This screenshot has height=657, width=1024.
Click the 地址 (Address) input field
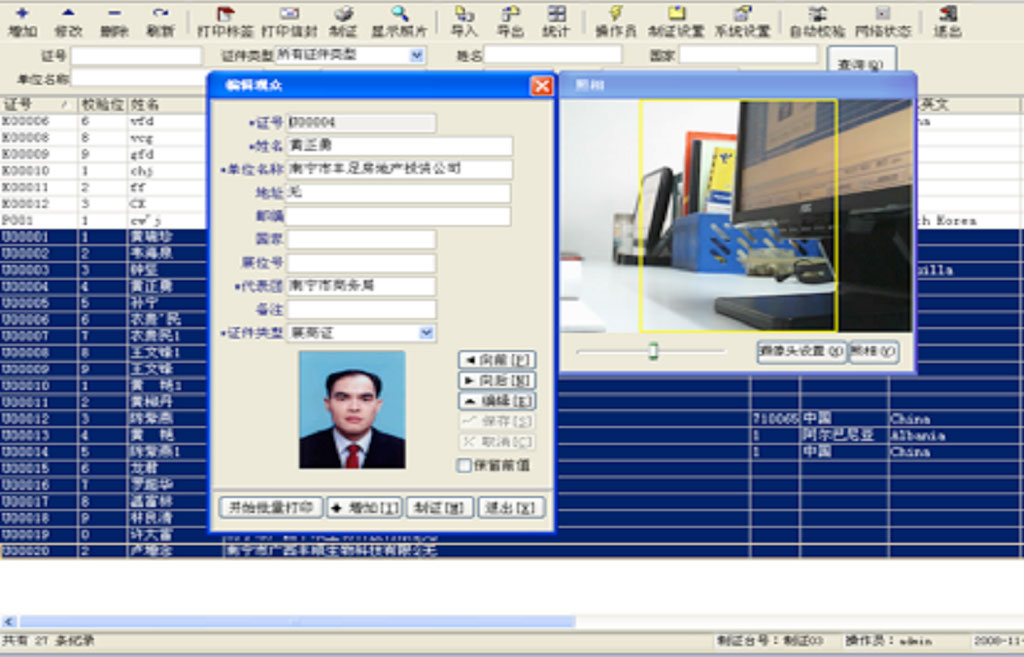pos(398,193)
